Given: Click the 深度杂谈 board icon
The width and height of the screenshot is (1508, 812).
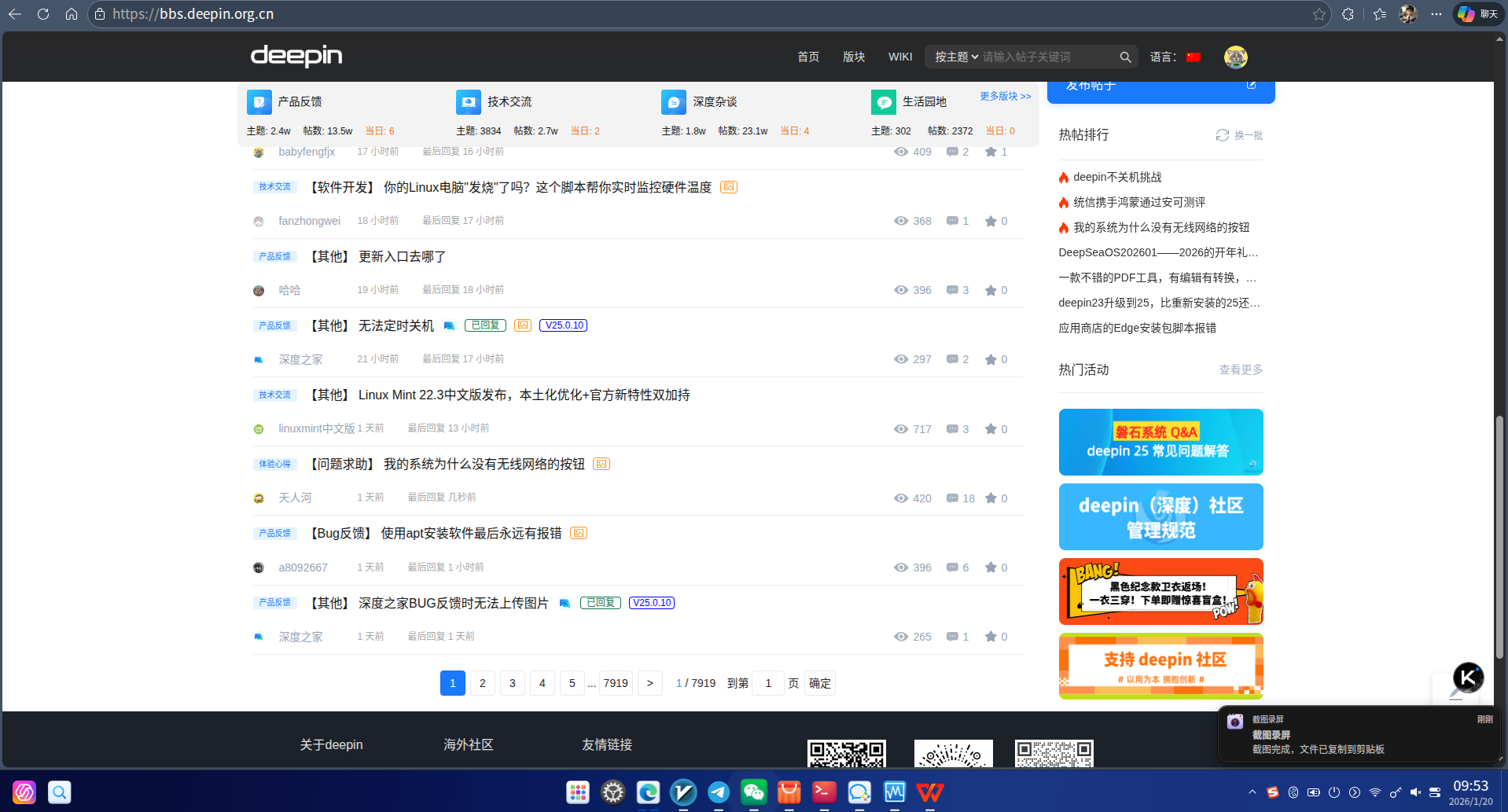Looking at the screenshot, I should coord(674,102).
